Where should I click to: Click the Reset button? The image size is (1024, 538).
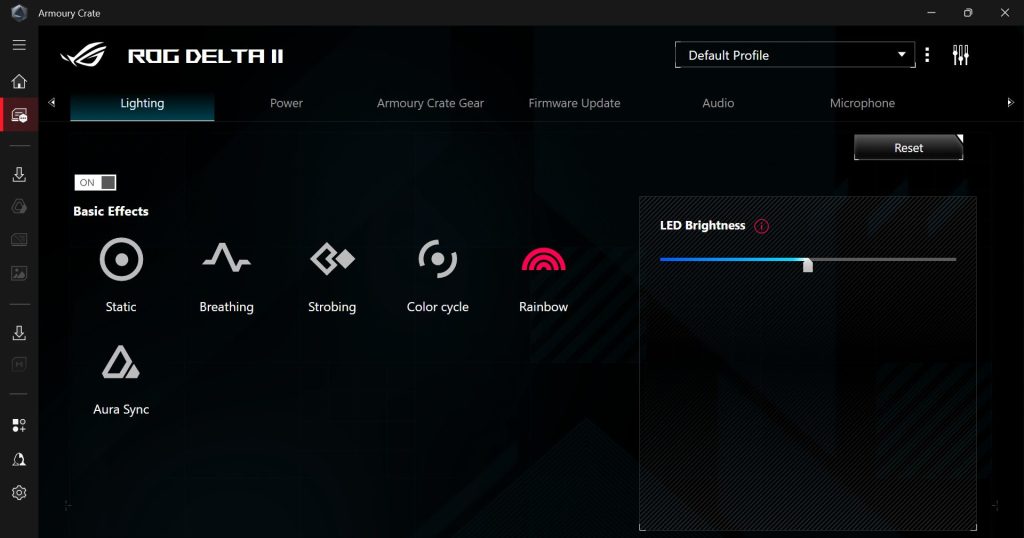coord(908,148)
